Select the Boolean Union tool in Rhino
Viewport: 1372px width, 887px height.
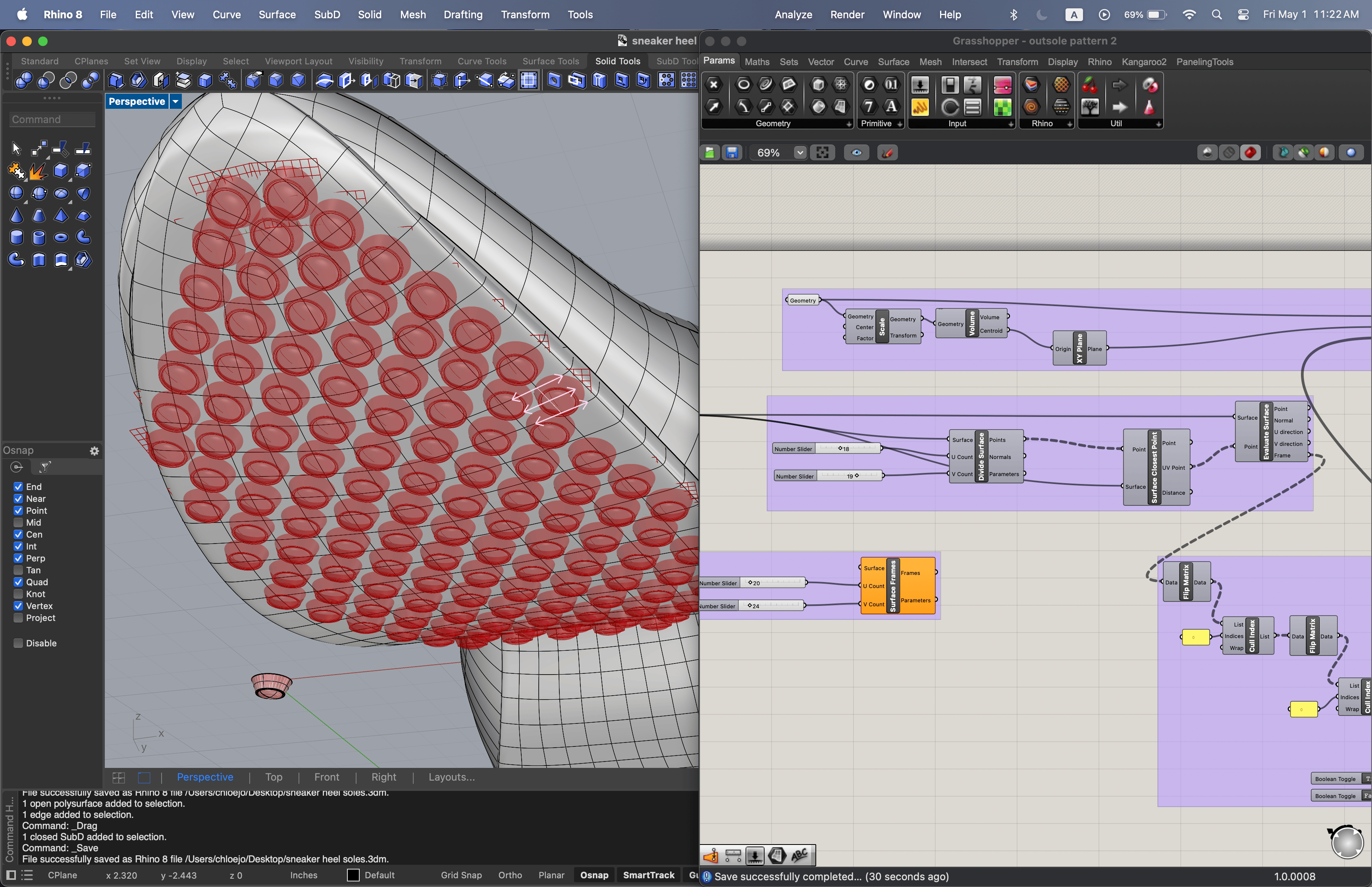(23, 81)
